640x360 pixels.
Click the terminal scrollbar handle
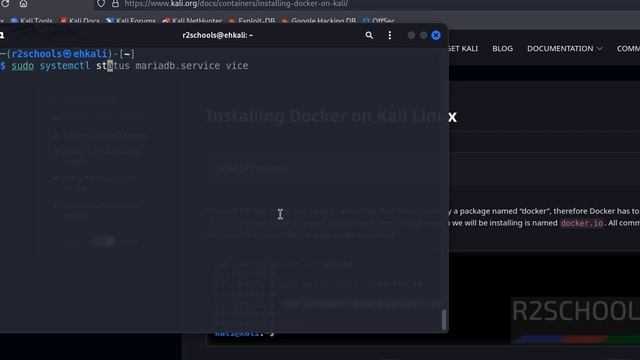pyautogui.click(x=444, y=319)
